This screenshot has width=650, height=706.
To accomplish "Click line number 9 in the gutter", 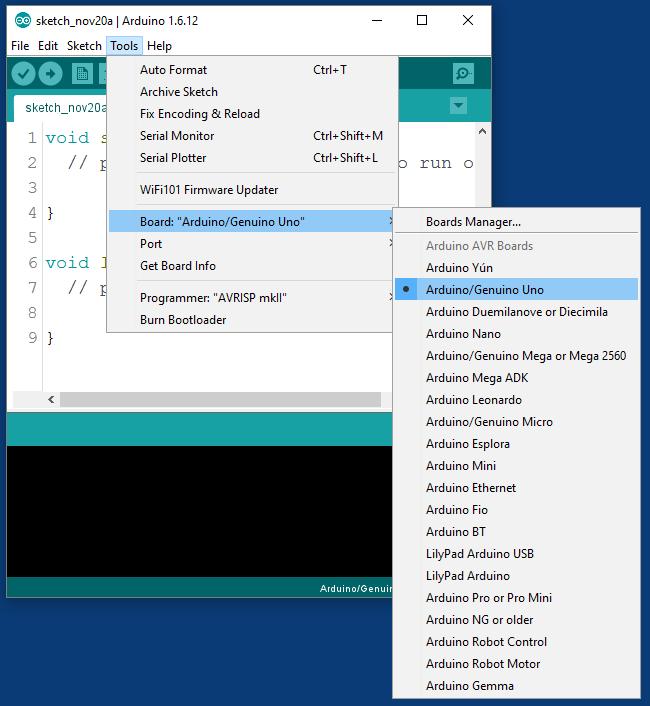I will tap(32, 338).
